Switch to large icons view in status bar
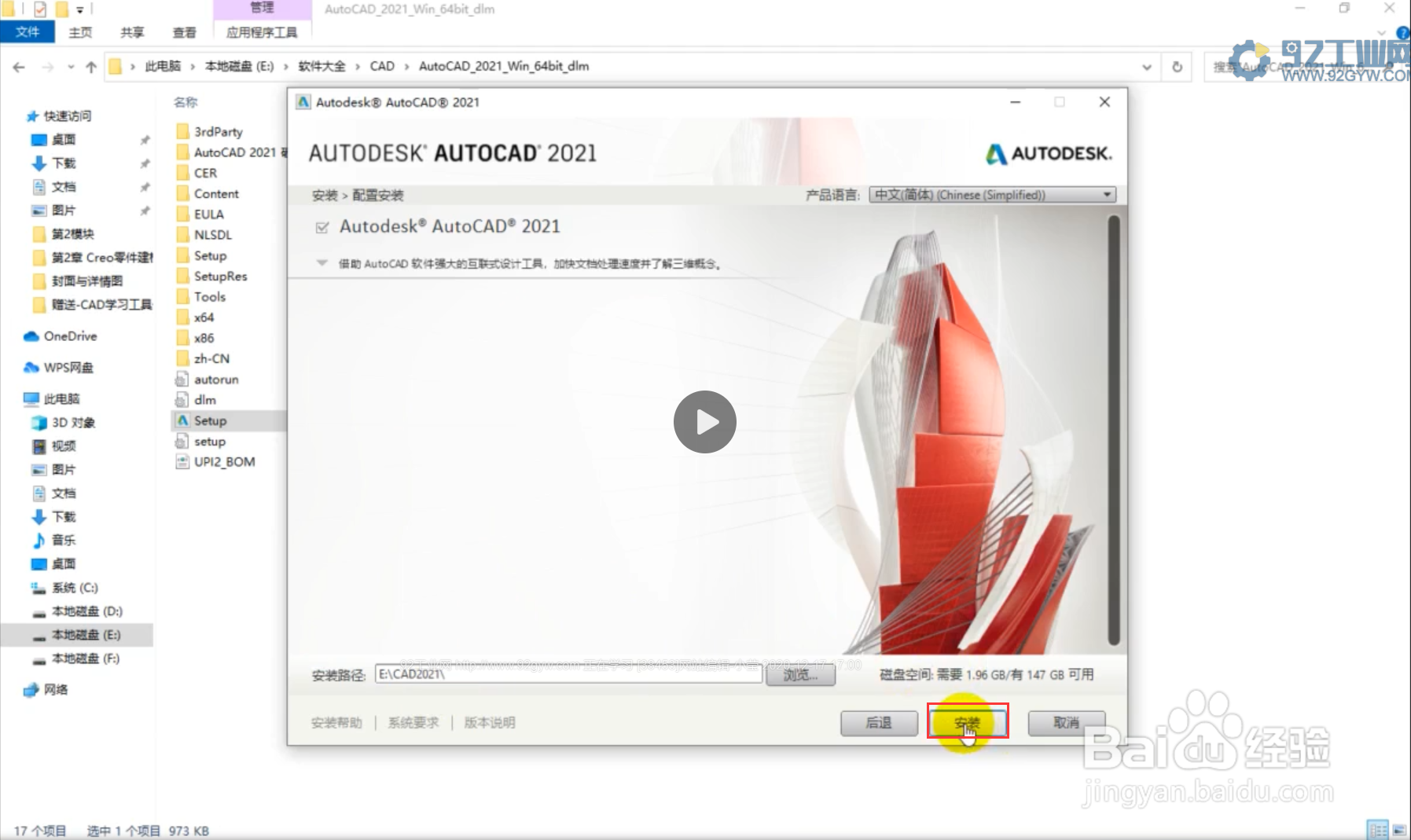The width and height of the screenshot is (1411, 840). [x=1399, y=830]
